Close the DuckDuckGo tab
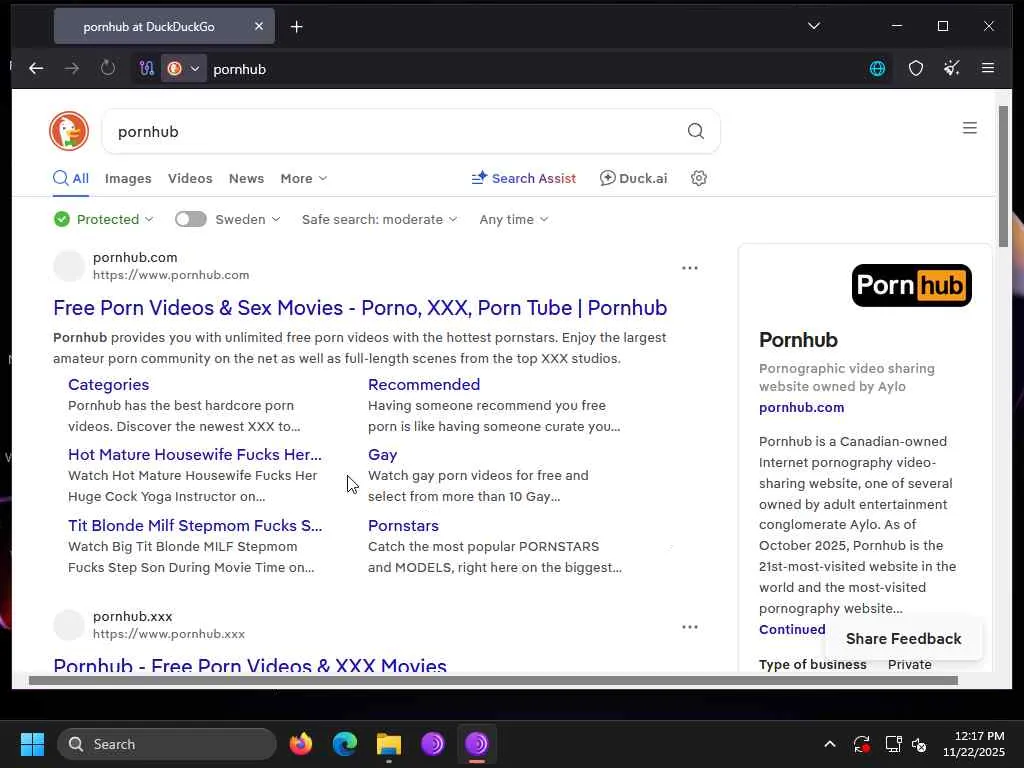Viewport: 1024px width, 768px height. point(259,26)
